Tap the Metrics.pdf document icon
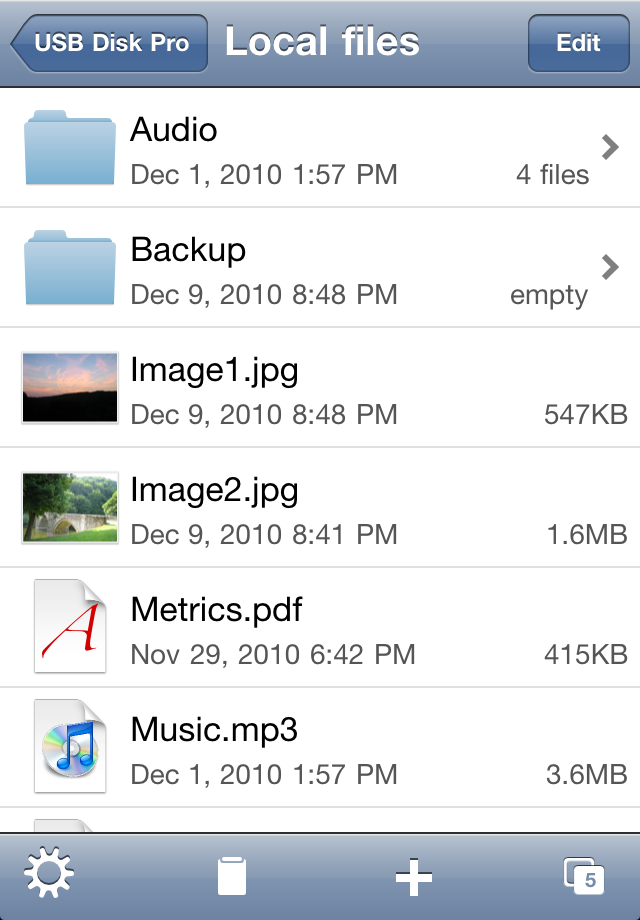Image resolution: width=640 pixels, height=920 pixels. (x=70, y=627)
